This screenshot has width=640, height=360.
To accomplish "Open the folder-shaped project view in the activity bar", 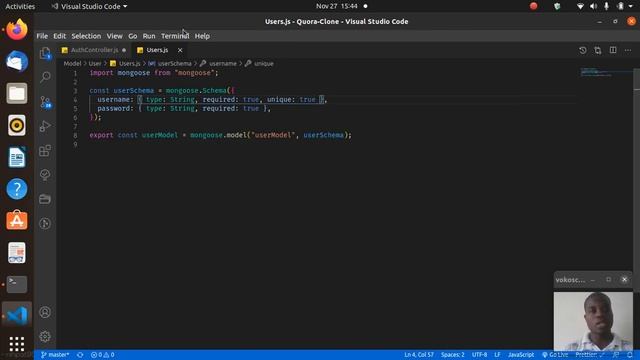I will click(x=45, y=199).
